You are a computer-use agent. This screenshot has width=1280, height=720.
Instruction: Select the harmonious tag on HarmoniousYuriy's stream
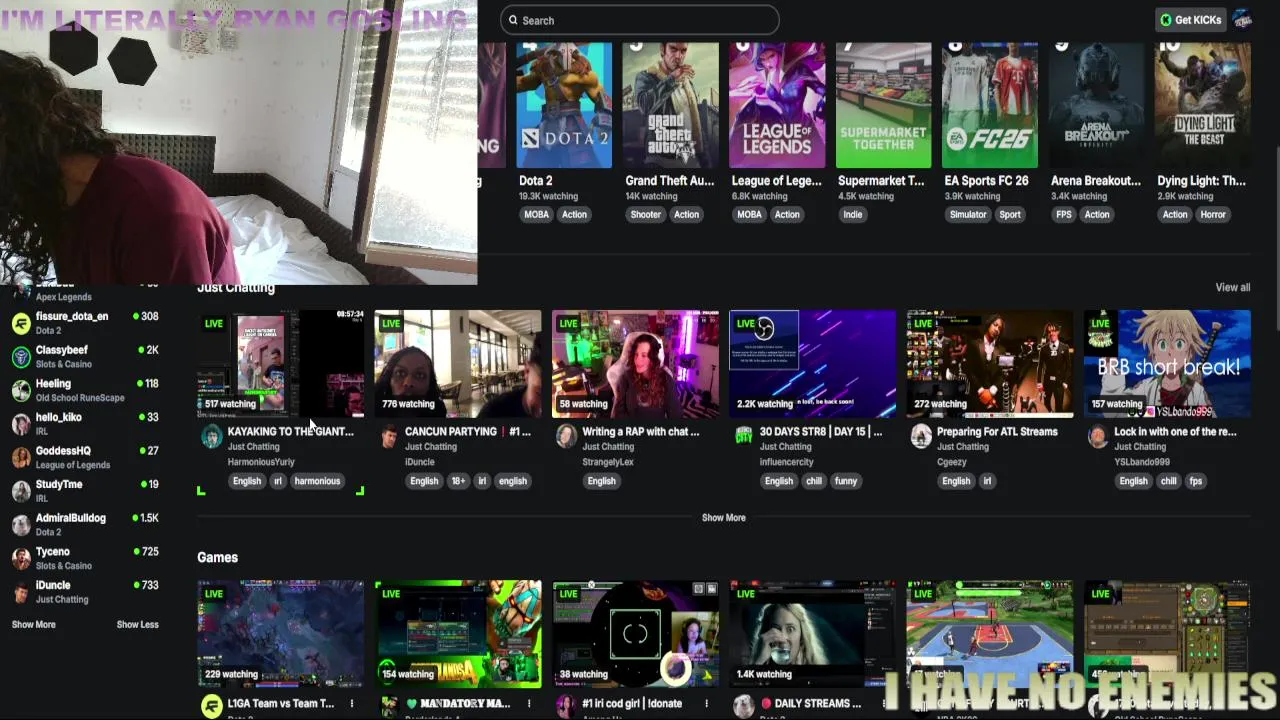pyautogui.click(x=317, y=481)
